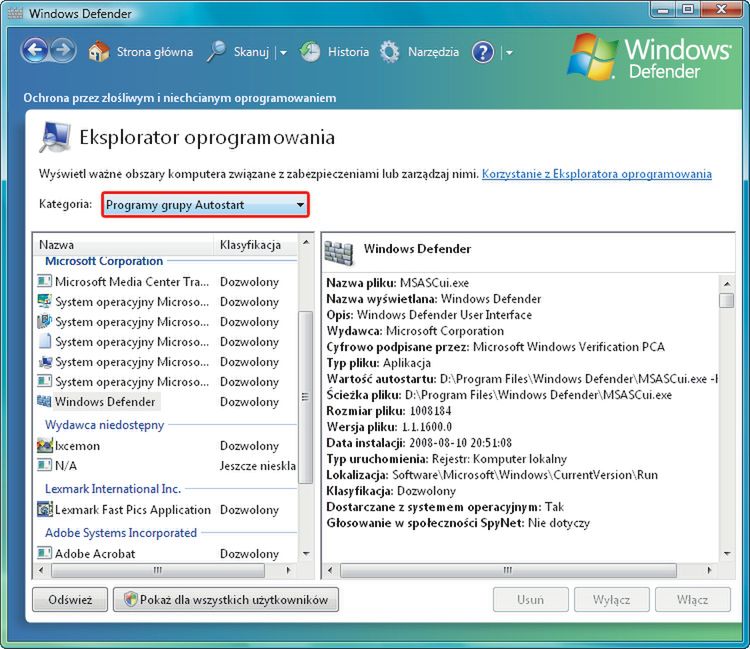This screenshot has width=750, height=649.
Task: Click the Usuń button
Action: point(530,599)
